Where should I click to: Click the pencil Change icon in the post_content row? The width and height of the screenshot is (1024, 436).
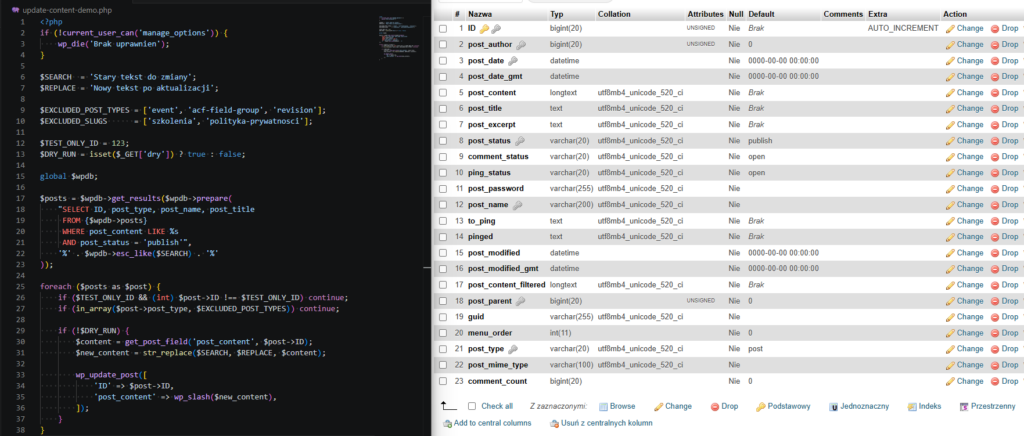click(x=950, y=93)
